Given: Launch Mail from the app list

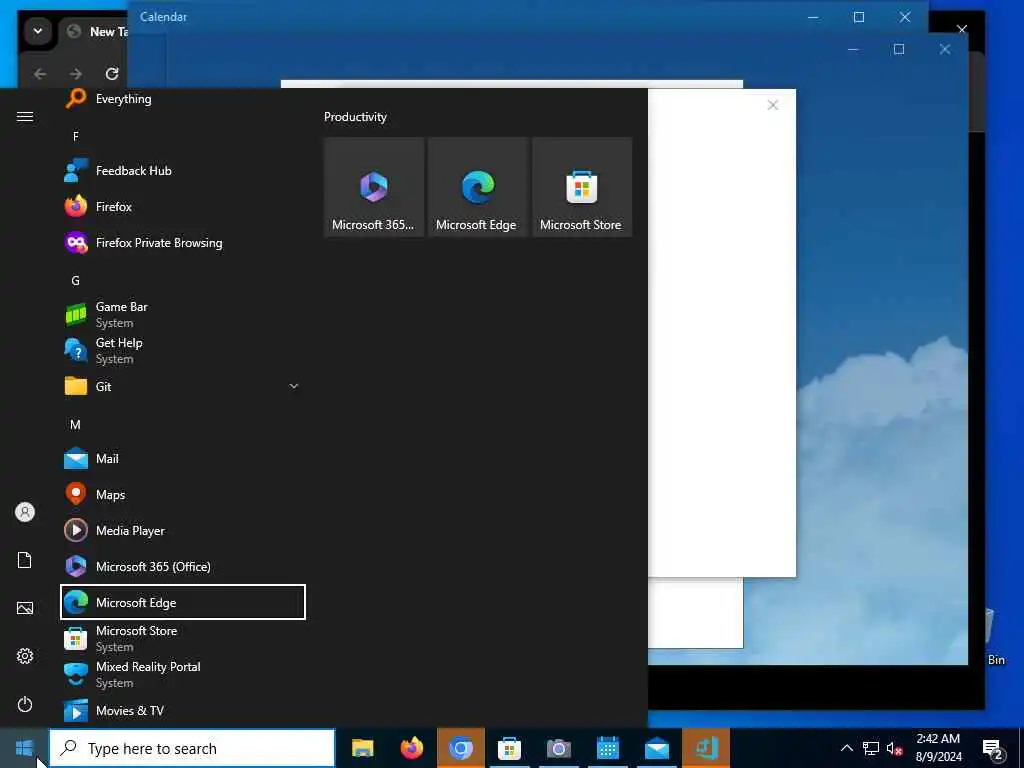Looking at the screenshot, I should tap(183, 459).
